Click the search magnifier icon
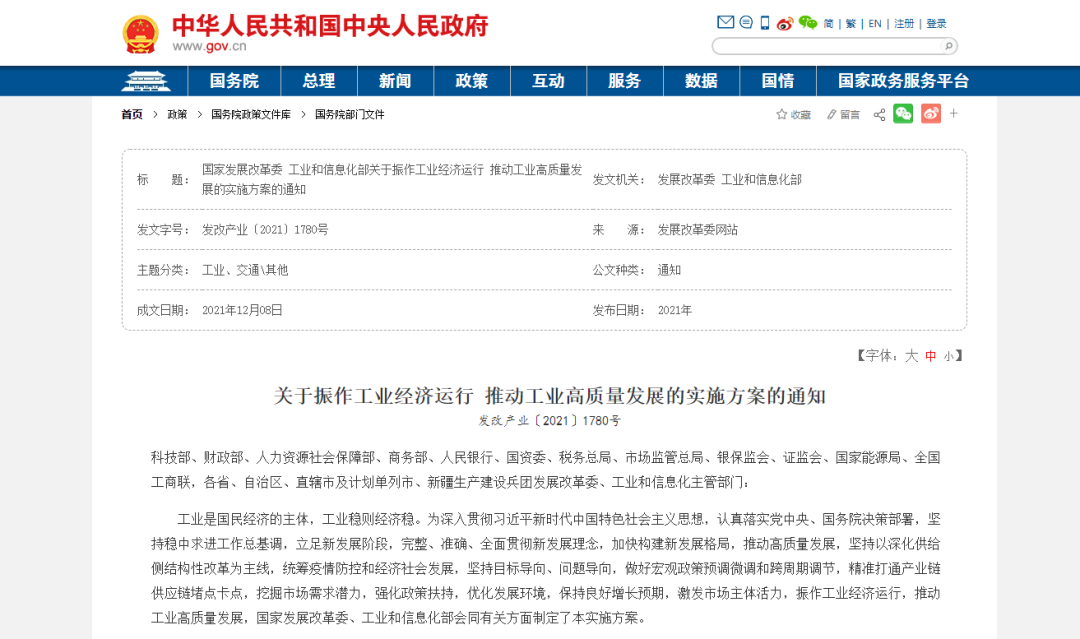The height and width of the screenshot is (639, 1080). tap(946, 46)
